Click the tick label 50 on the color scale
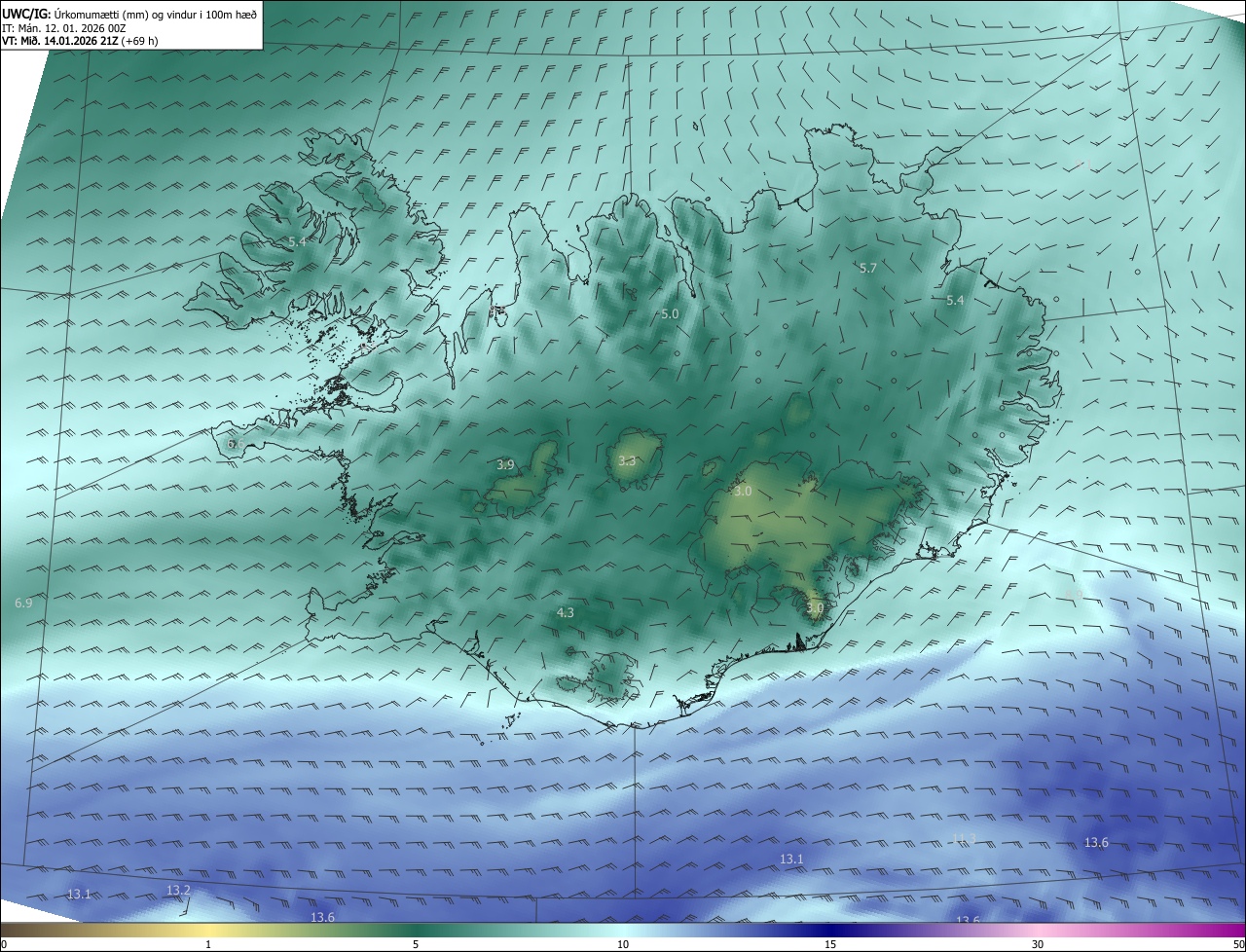This screenshot has height=952, width=1246. pos(1238,944)
